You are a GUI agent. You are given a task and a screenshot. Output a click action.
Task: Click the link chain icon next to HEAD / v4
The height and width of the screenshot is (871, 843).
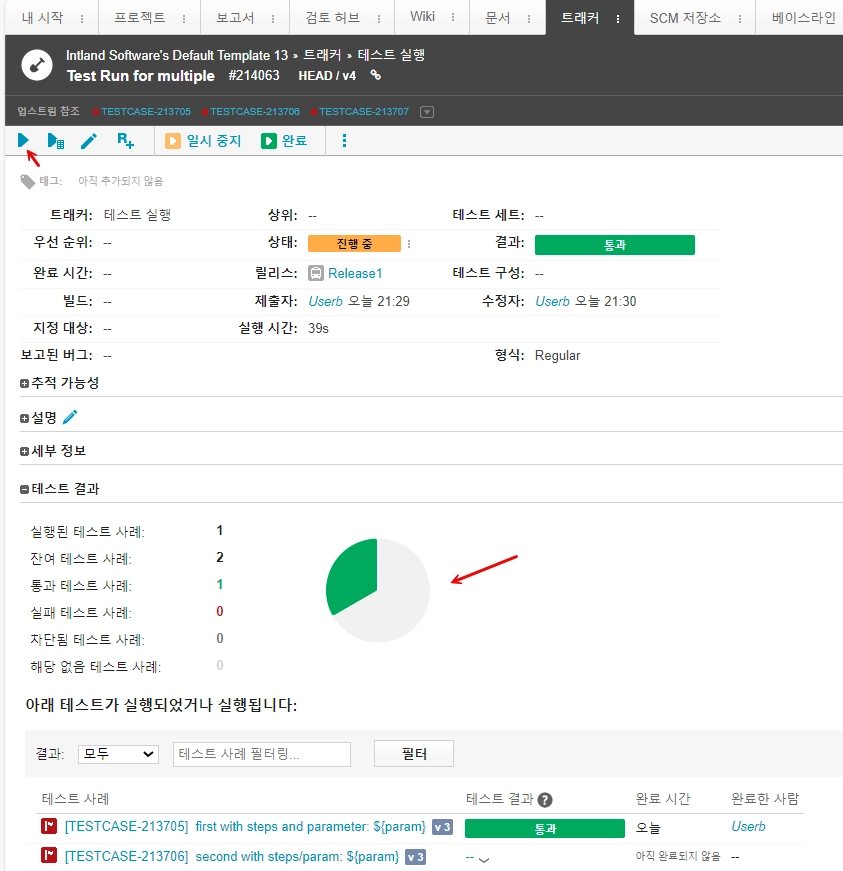click(376, 75)
